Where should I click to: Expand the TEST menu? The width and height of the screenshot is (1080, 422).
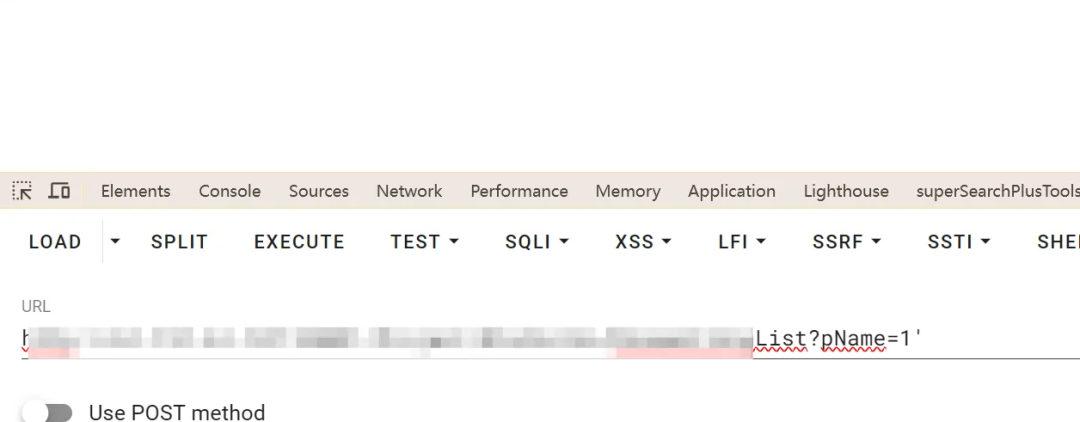click(x=424, y=242)
